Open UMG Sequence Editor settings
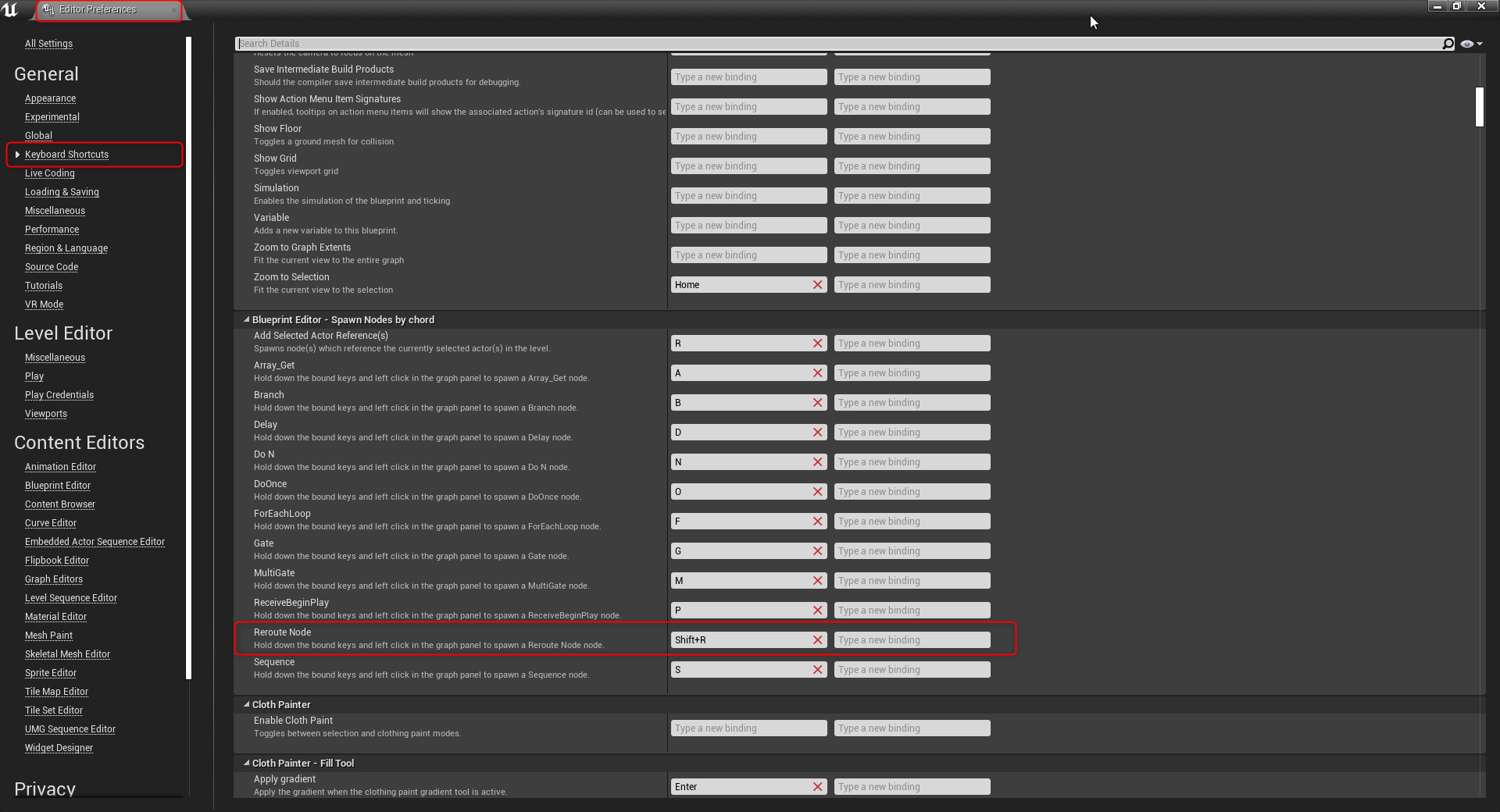Viewport: 1500px width, 812px height. (x=70, y=729)
